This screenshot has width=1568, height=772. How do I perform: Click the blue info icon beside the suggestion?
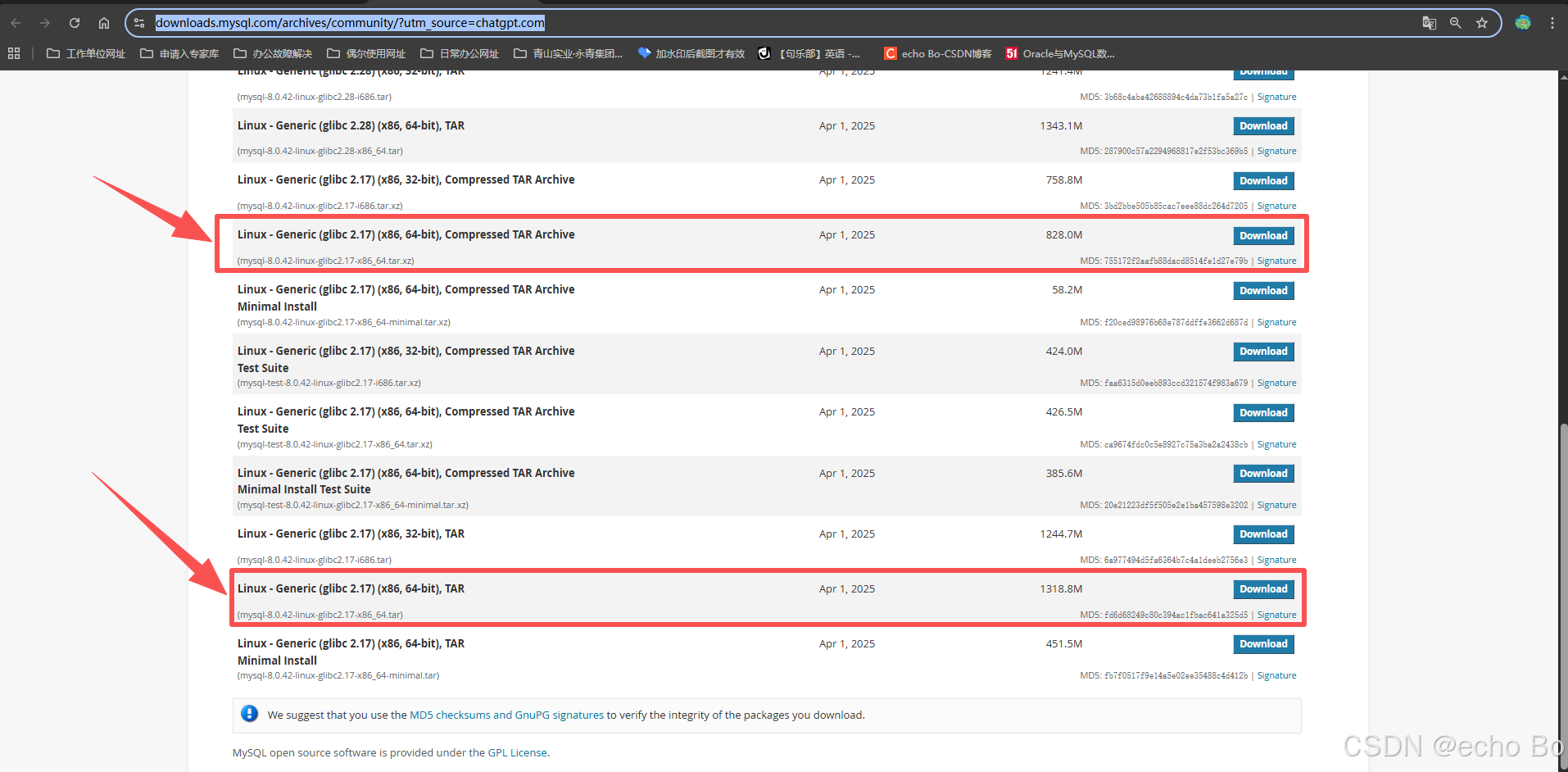(x=250, y=714)
